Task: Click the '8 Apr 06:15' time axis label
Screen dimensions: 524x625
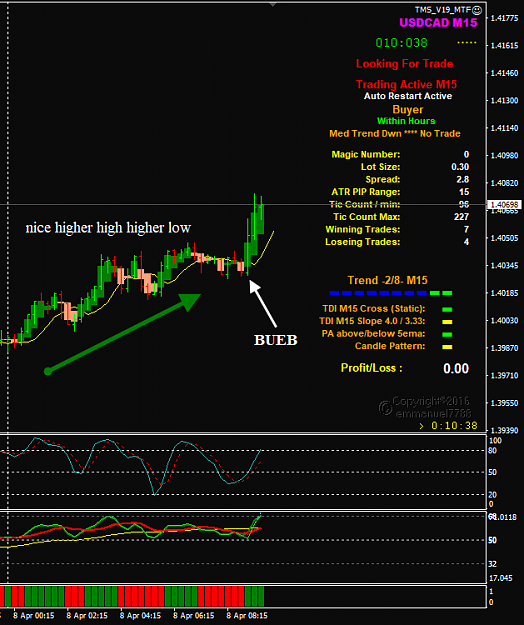Action: pos(194,615)
